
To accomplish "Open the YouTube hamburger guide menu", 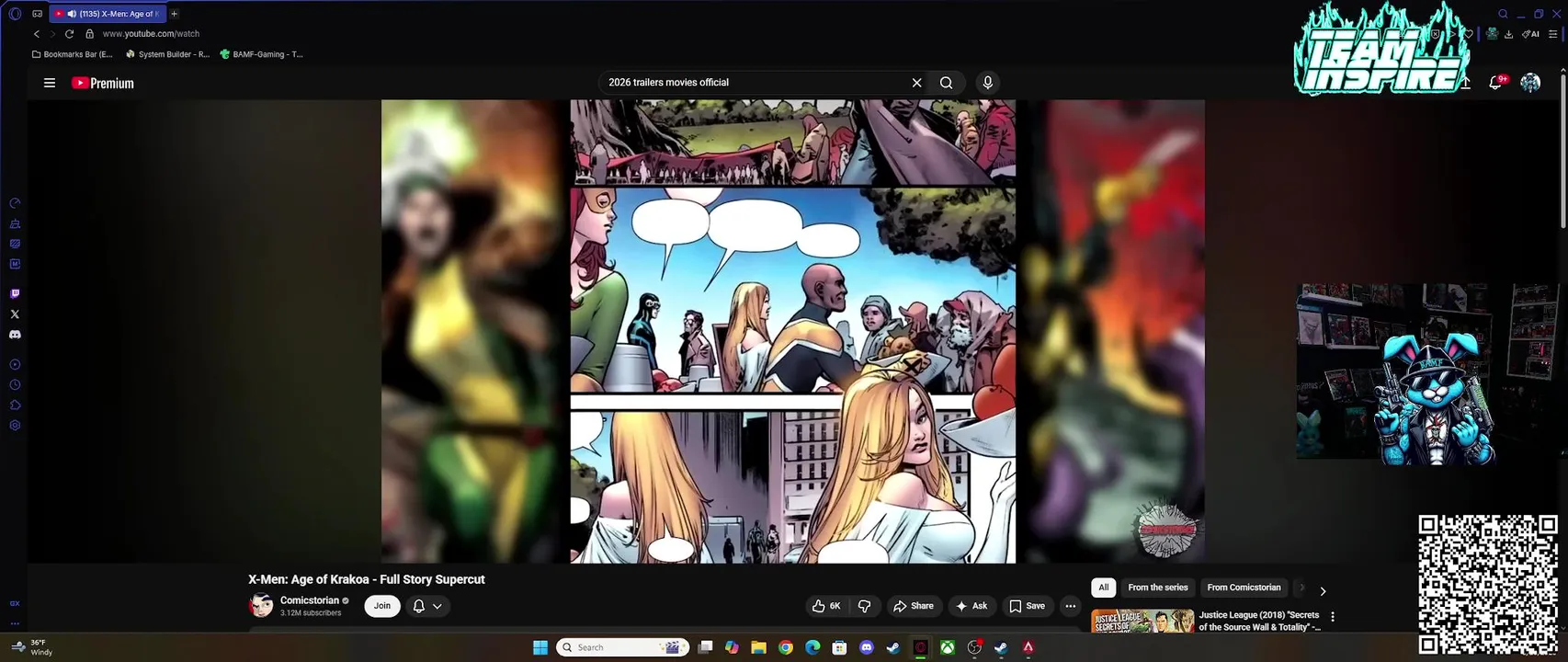I will tap(50, 83).
